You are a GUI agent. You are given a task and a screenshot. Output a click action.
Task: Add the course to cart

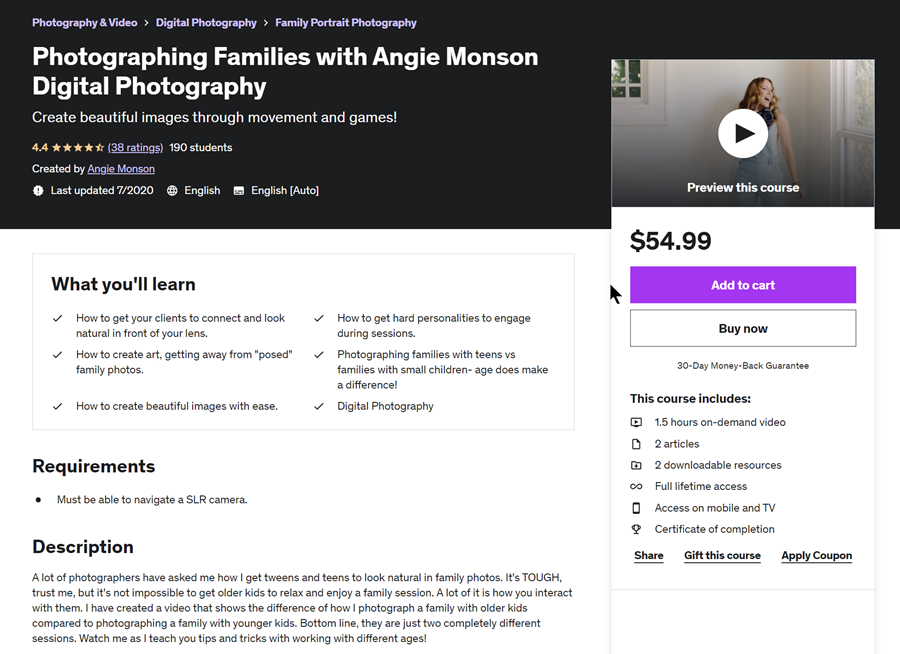point(743,285)
